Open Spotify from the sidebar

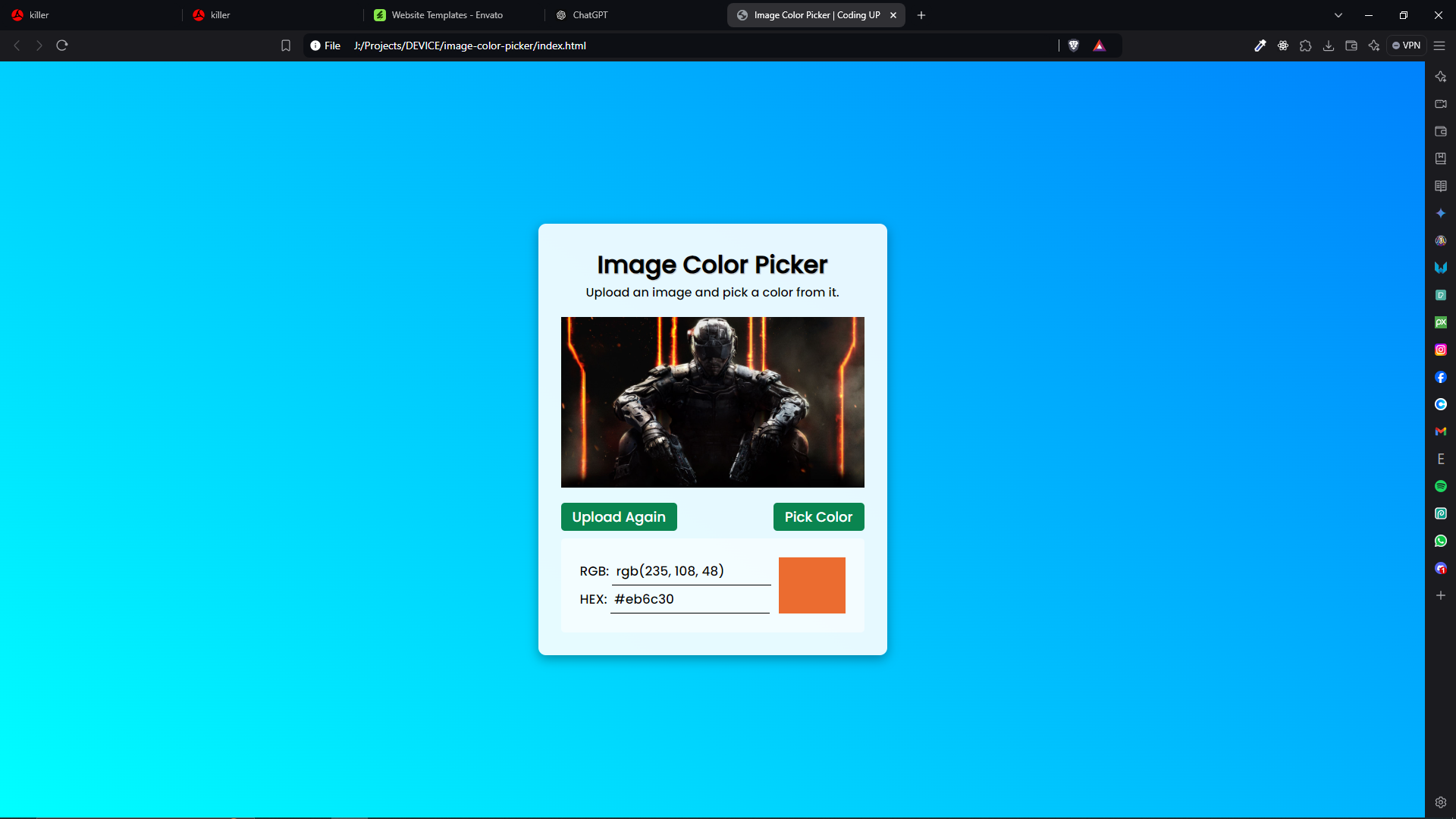click(1441, 486)
